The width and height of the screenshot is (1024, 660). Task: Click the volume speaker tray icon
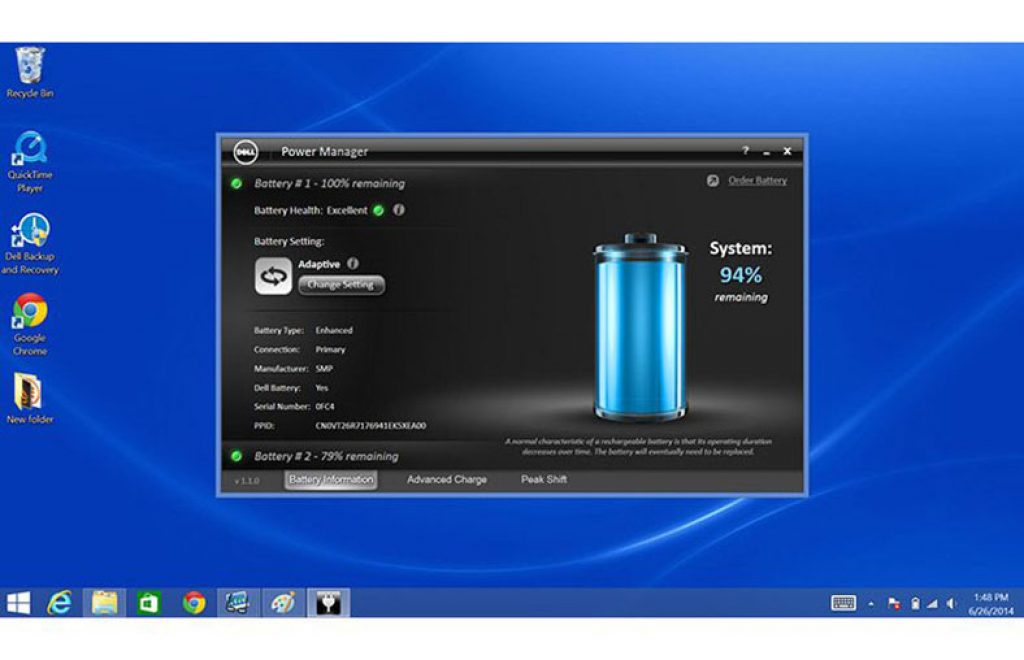(x=951, y=604)
